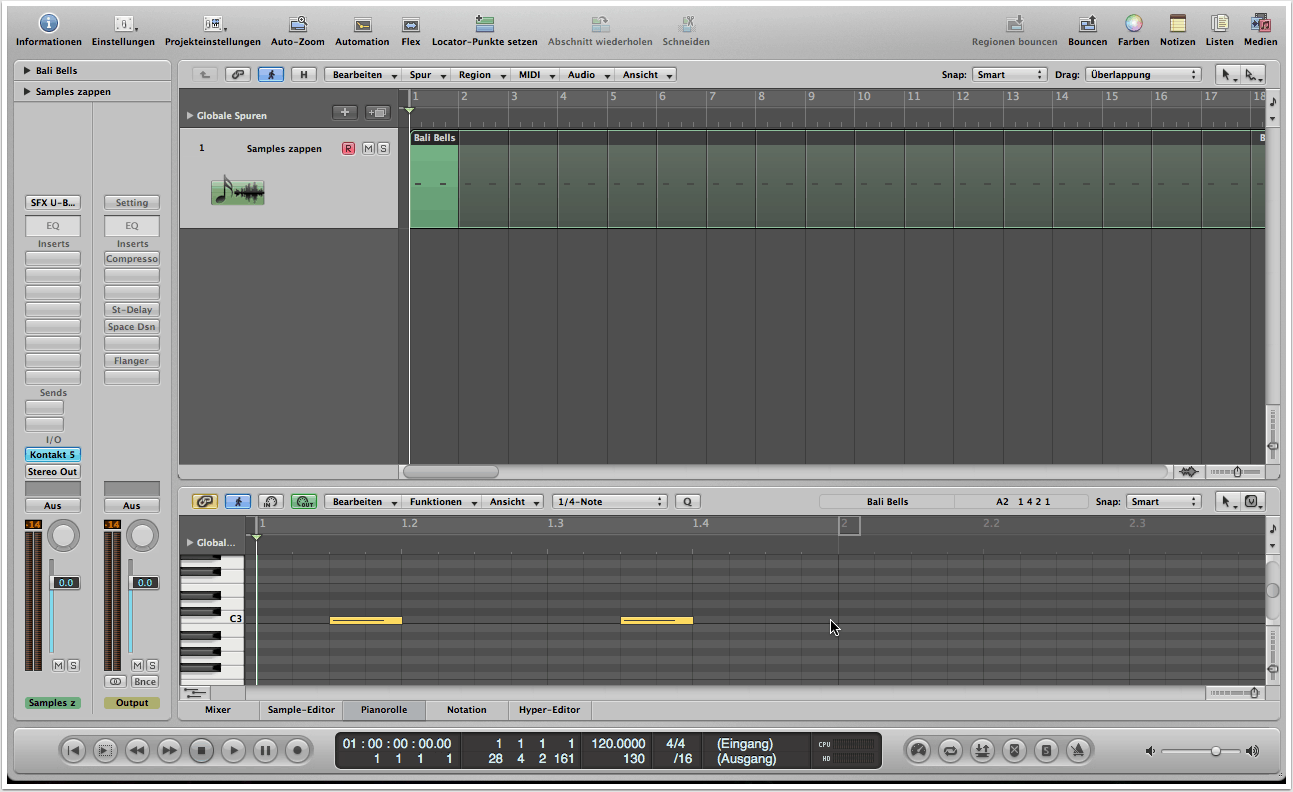Open the Automation toolbar icon

362,24
